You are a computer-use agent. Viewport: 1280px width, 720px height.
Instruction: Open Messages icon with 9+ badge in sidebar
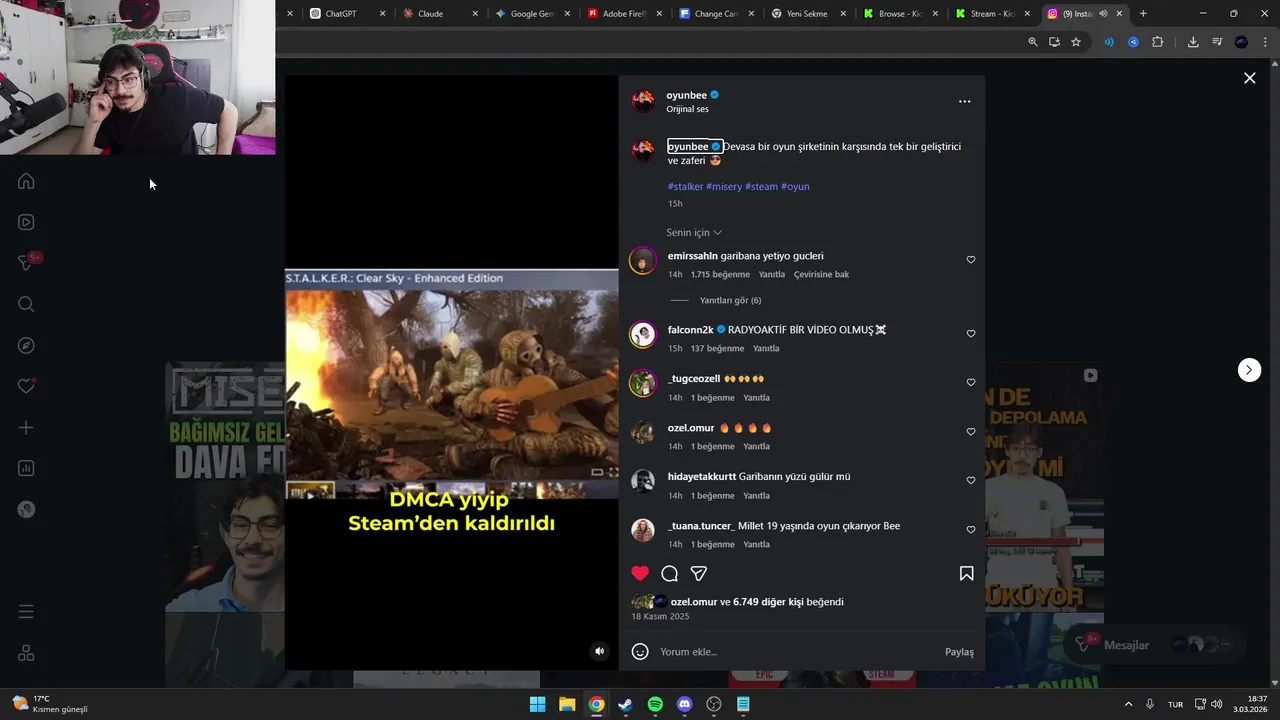tap(27, 262)
